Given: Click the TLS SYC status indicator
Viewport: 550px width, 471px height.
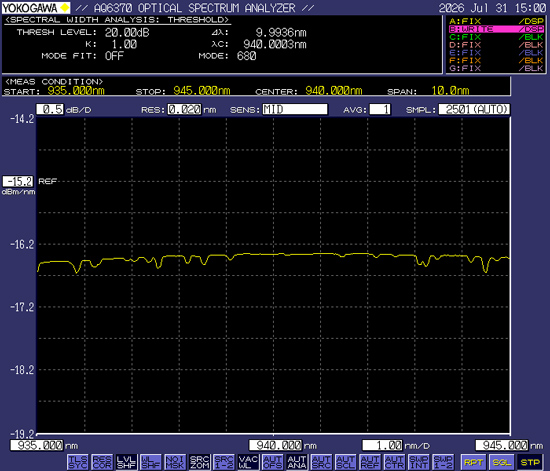Looking at the screenshot, I should [x=78, y=462].
